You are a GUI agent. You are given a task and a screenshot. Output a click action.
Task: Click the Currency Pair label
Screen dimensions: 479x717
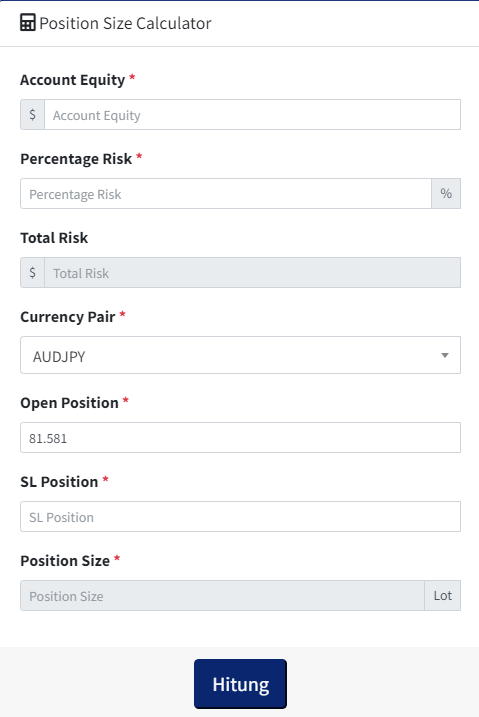pyautogui.click(x=68, y=317)
